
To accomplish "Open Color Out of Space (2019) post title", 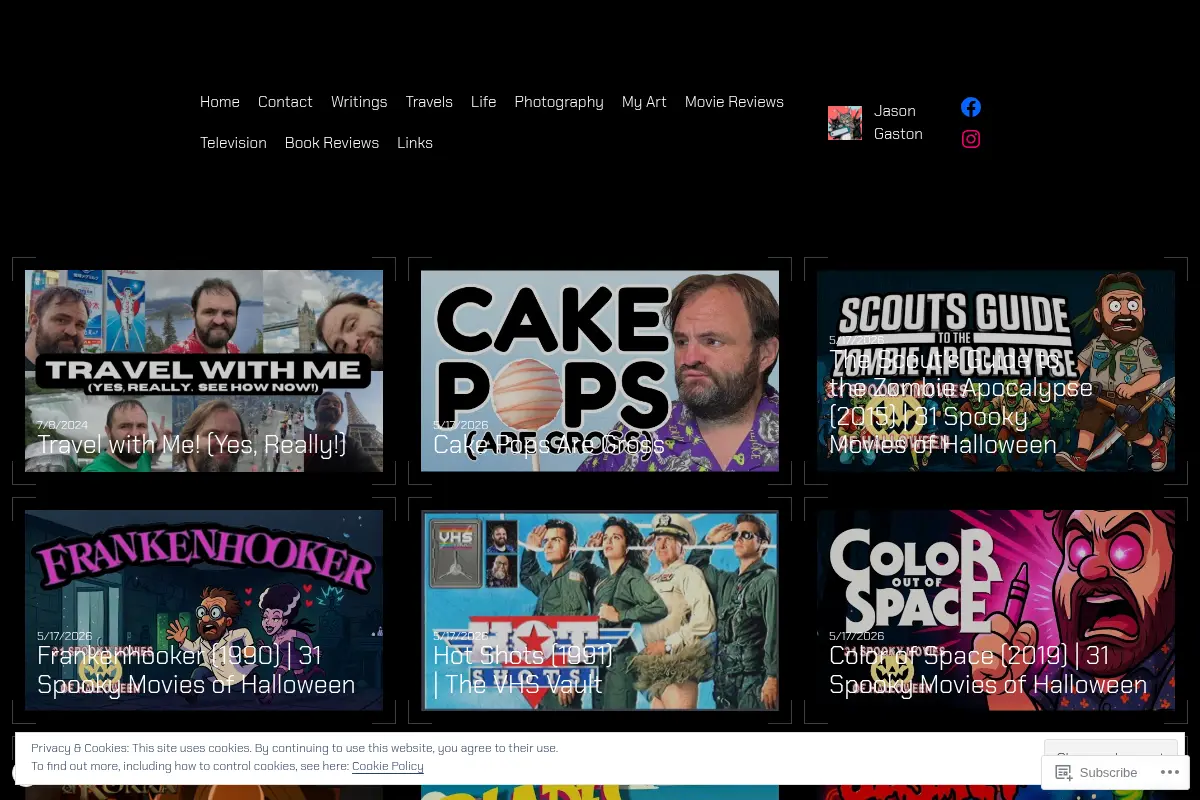I will point(988,670).
